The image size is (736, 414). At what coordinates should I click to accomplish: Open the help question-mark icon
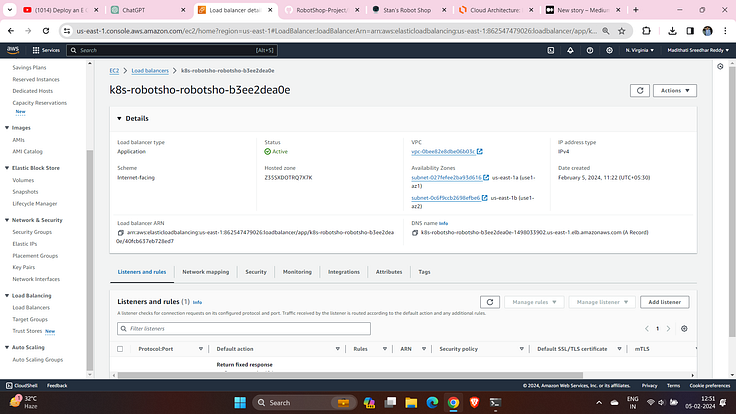click(x=590, y=50)
